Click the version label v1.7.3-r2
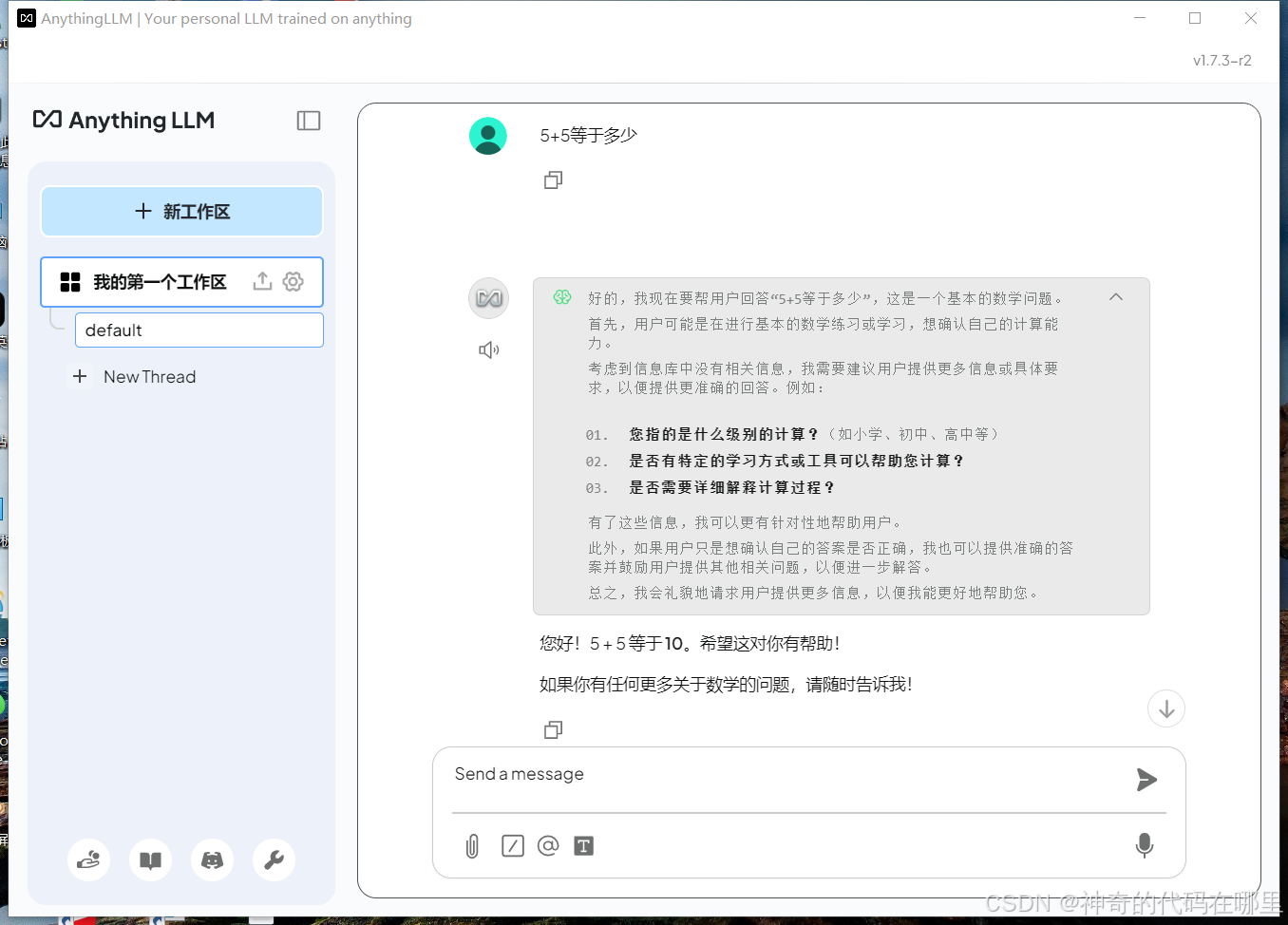 coord(1222,60)
